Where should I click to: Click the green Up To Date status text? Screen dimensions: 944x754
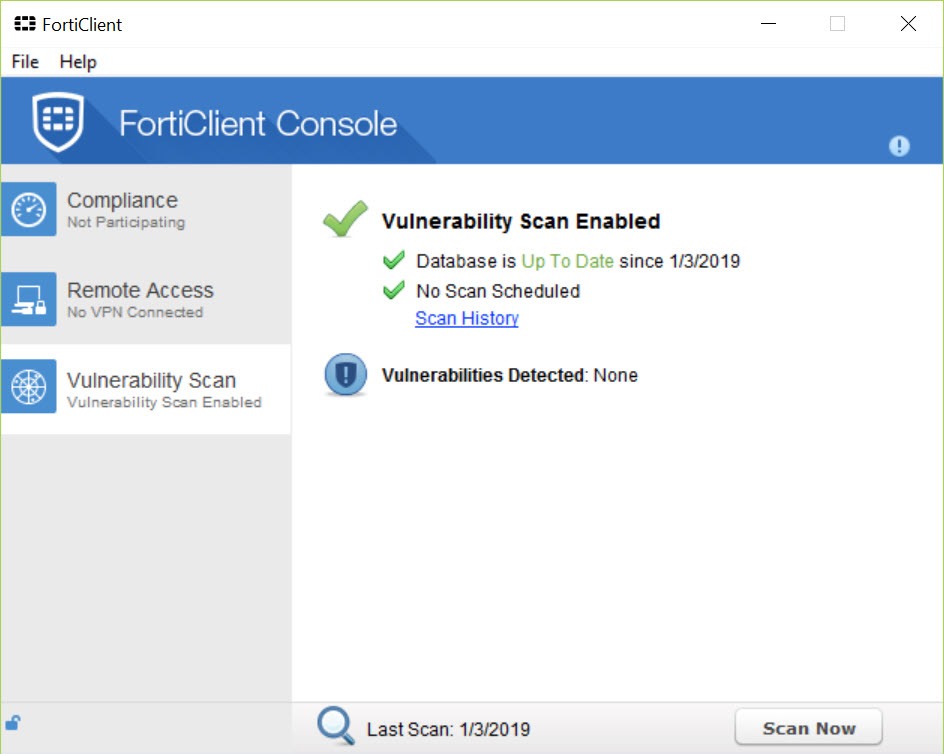(567, 261)
